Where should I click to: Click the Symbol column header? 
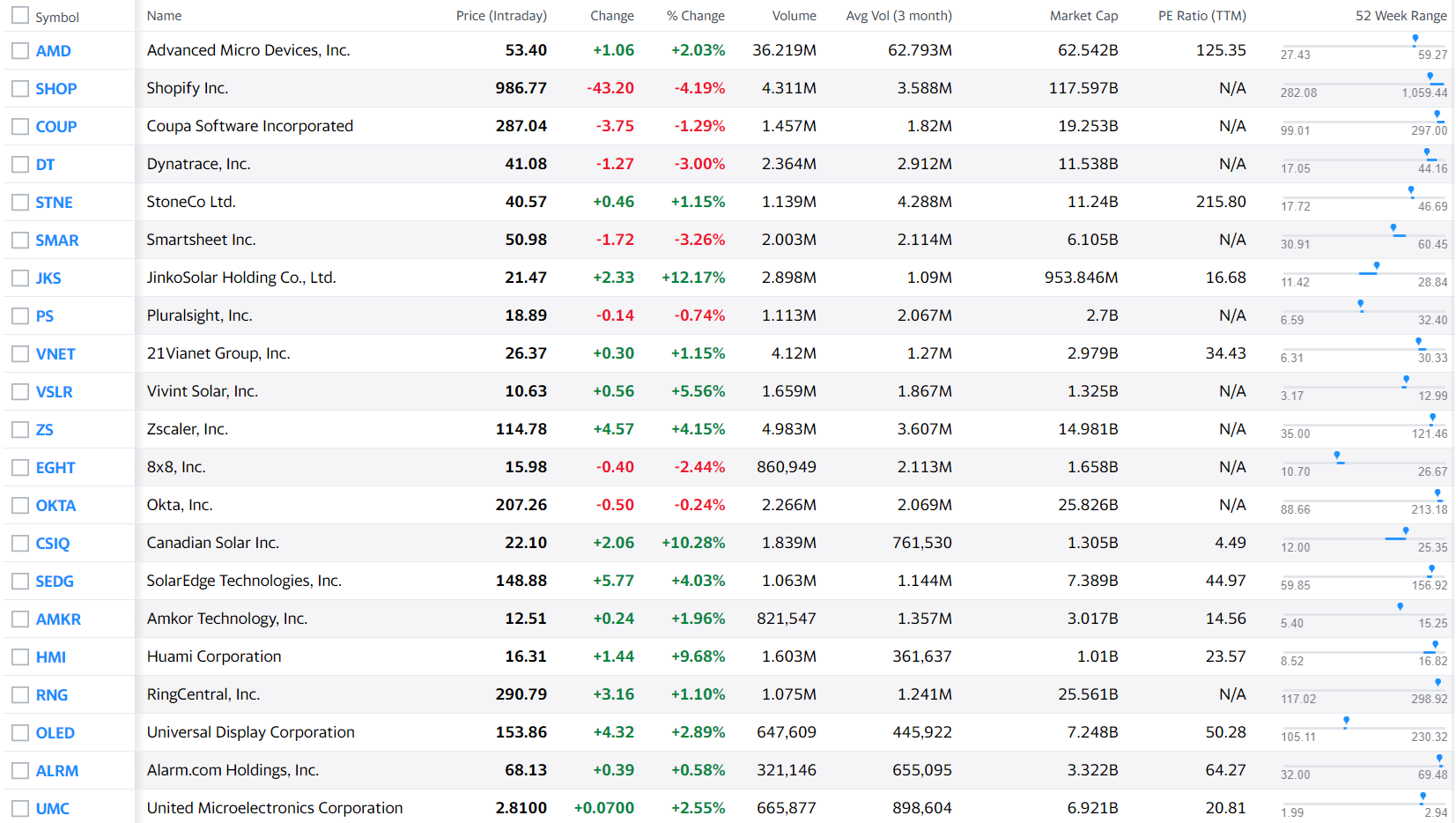[56, 17]
